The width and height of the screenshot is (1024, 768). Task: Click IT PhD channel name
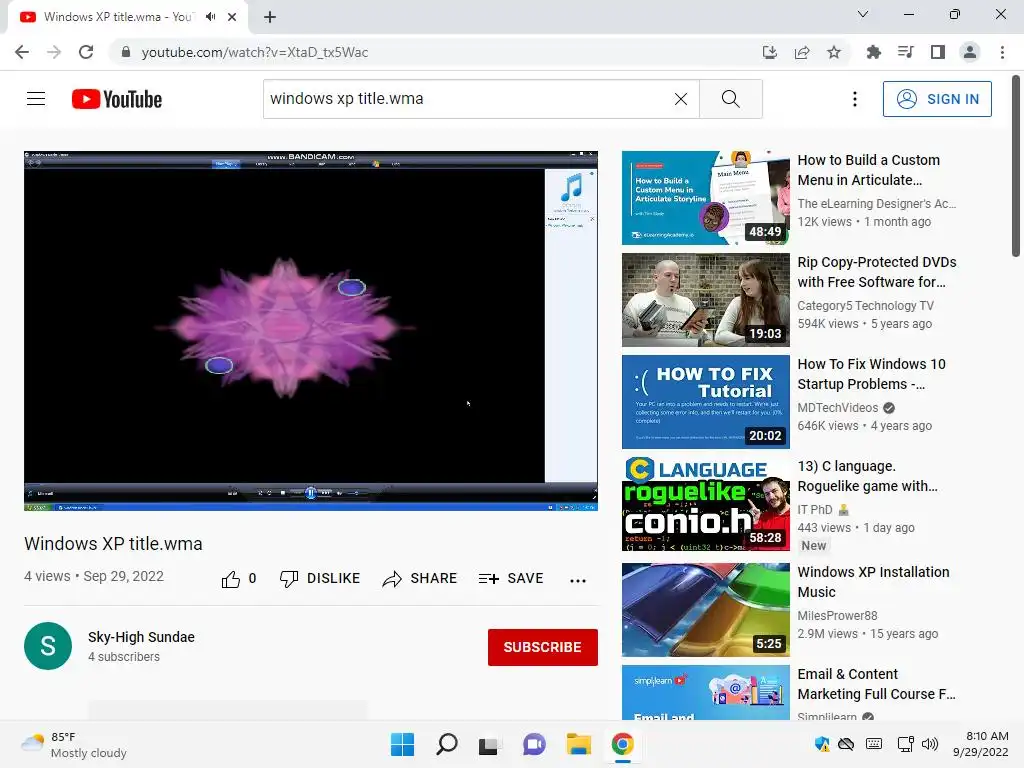(815, 509)
